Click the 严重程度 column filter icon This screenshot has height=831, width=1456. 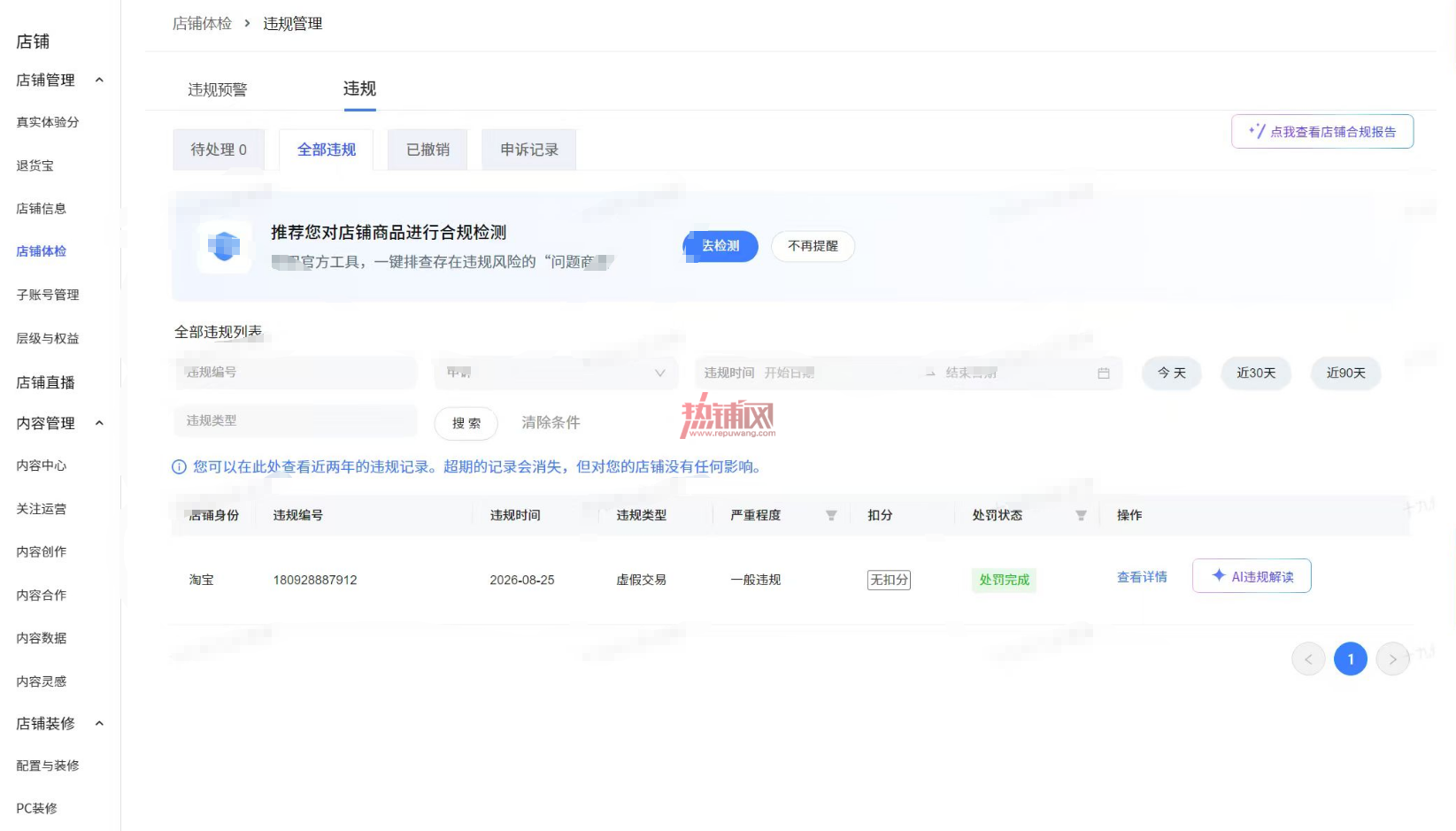click(x=831, y=515)
